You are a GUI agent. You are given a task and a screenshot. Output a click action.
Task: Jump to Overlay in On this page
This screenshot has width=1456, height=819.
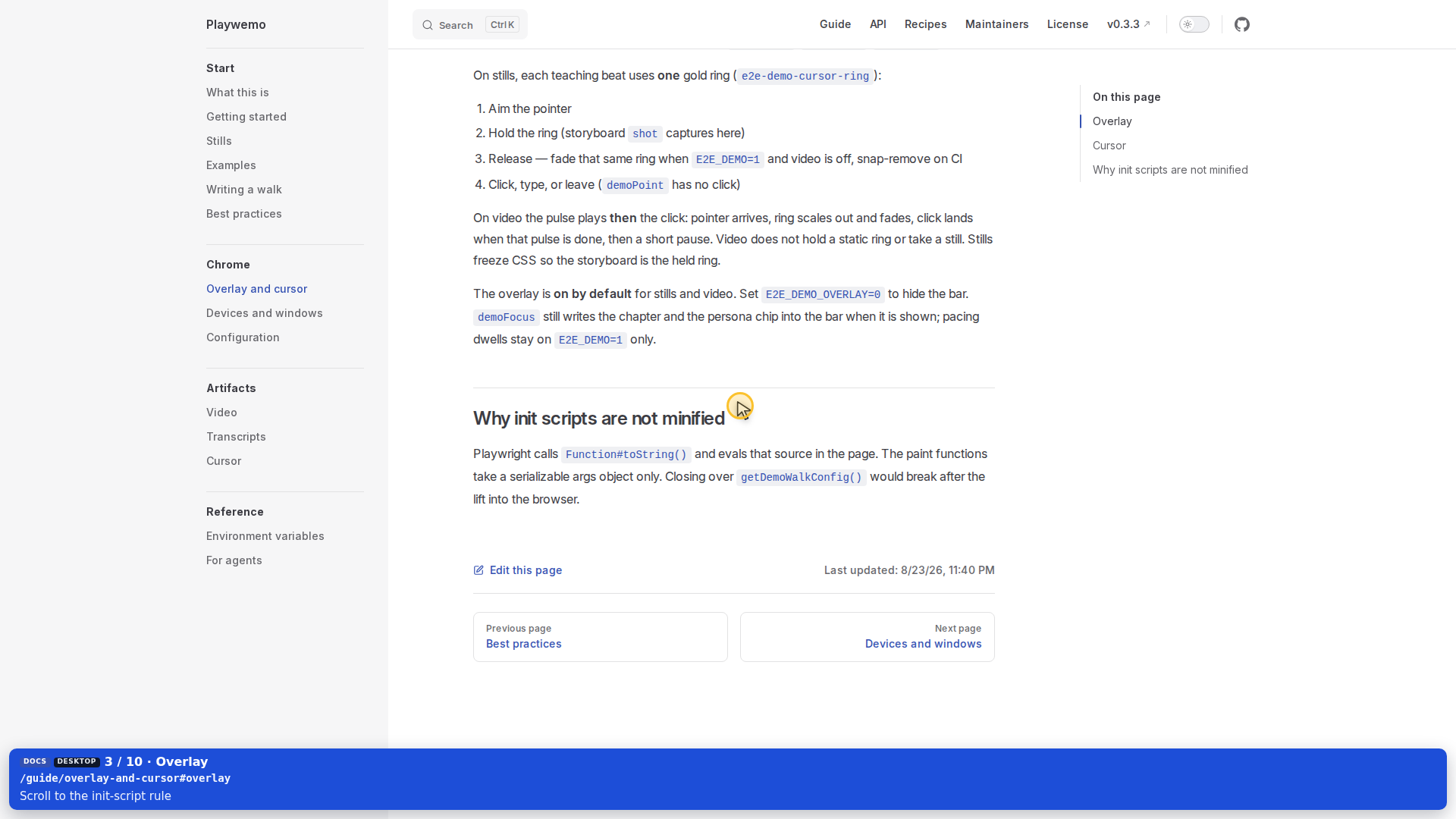(x=1112, y=121)
